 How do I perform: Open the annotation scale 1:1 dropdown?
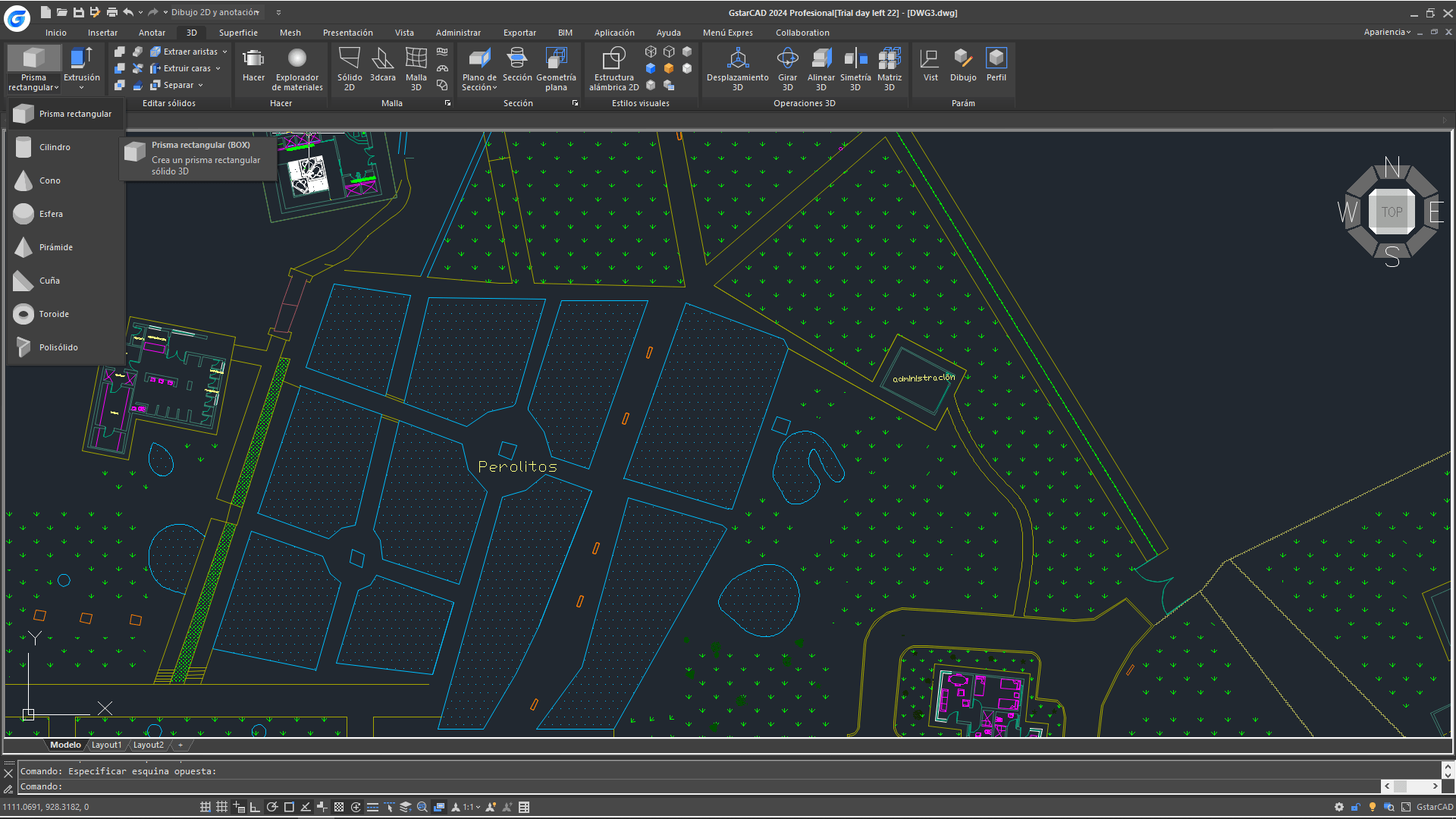pyautogui.click(x=471, y=807)
